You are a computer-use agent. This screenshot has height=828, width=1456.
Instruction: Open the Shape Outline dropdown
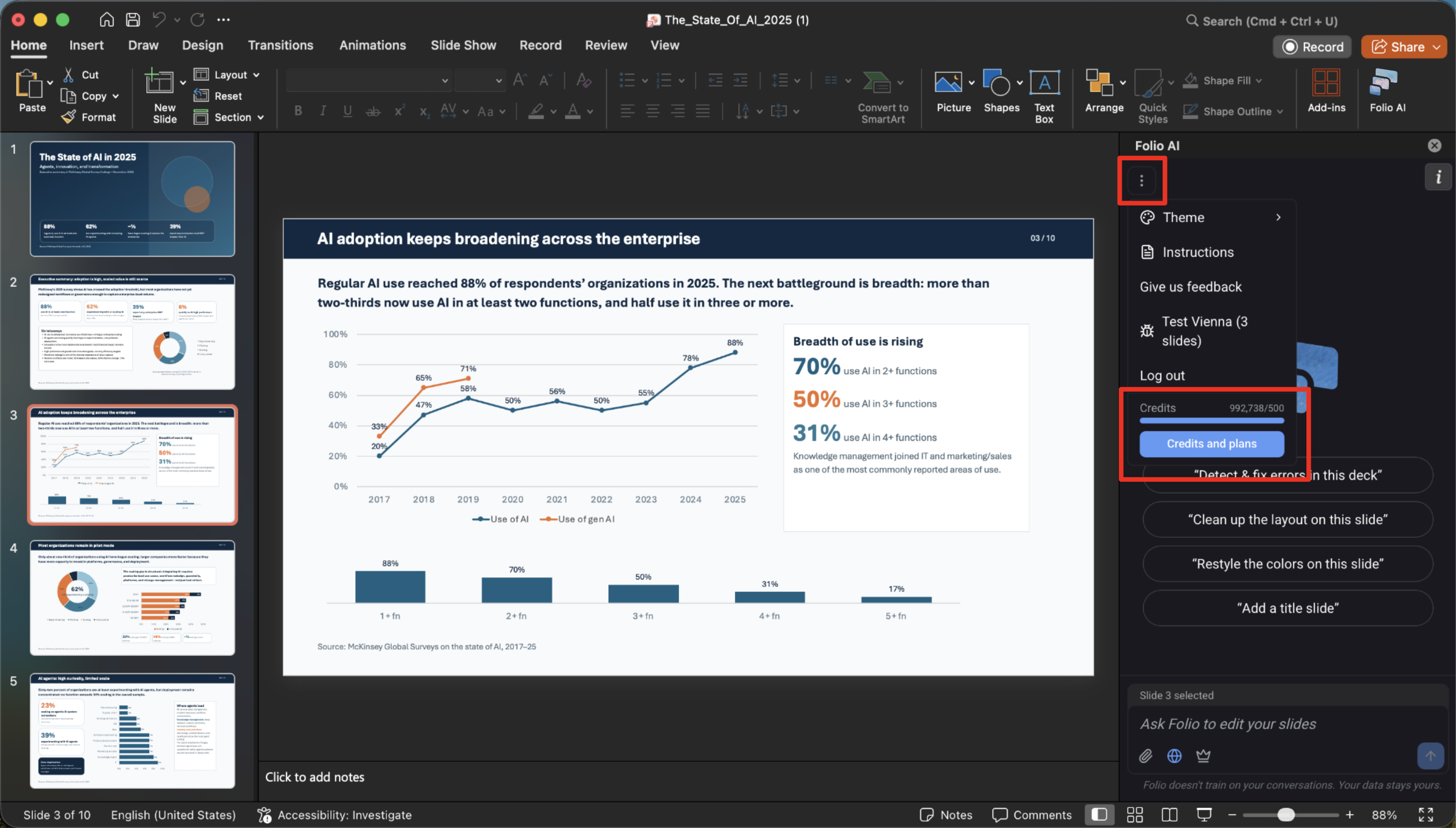tap(1232, 112)
